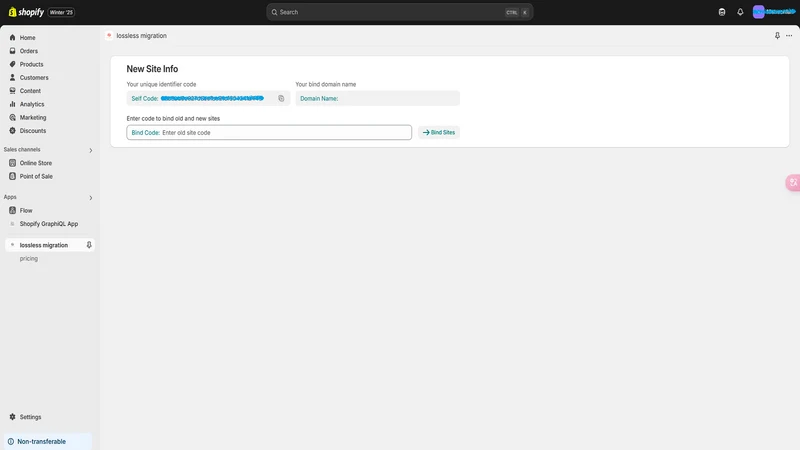Click the Non-transferable label
Viewport: 800px width, 450px height.
tap(41, 441)
